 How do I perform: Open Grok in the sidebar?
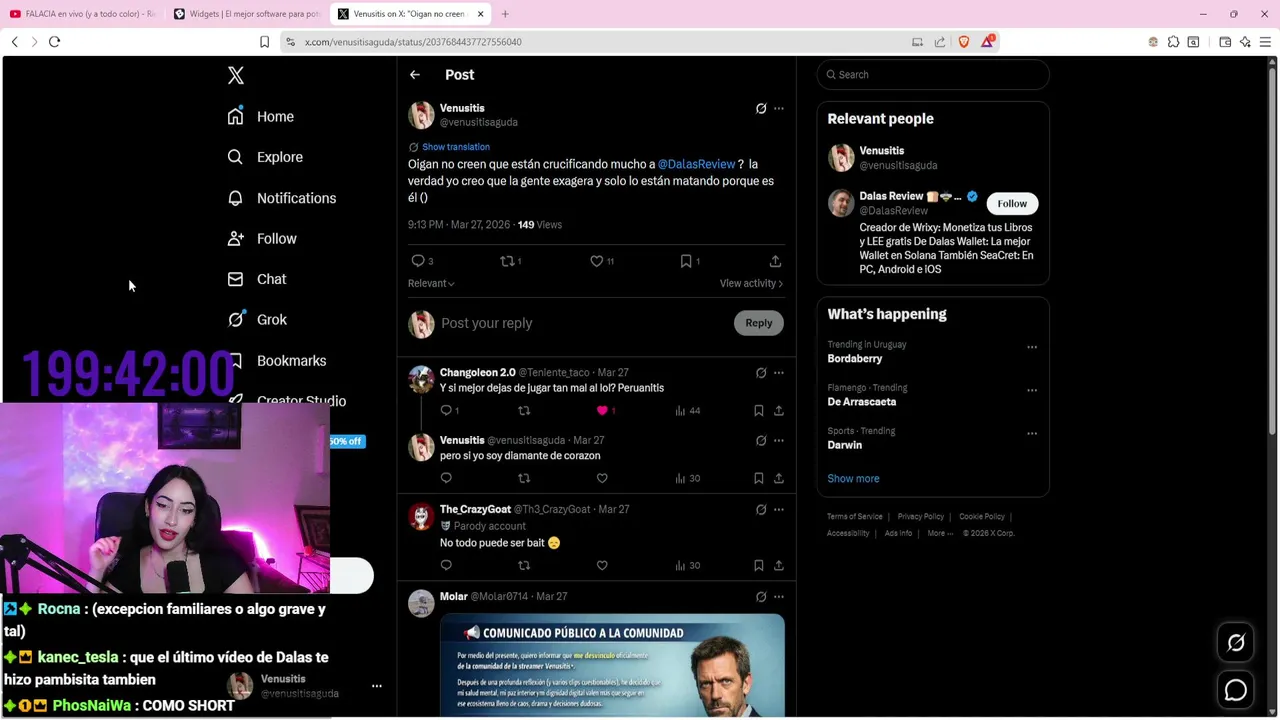click(x=257, y=320)
